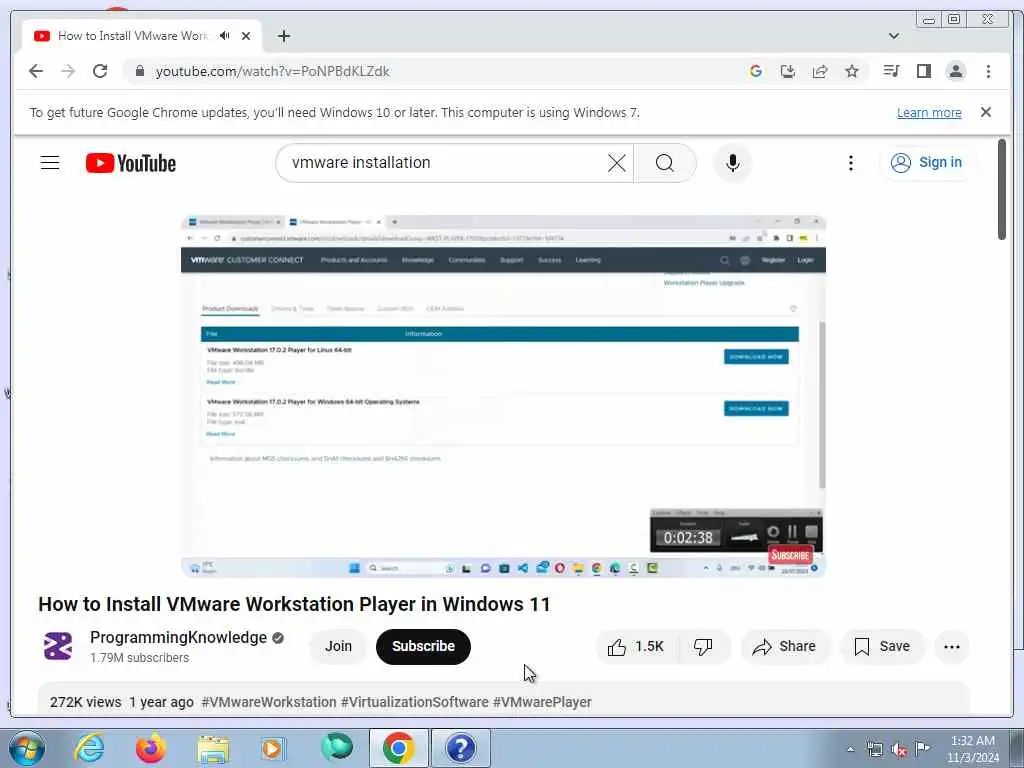This screenshot has height=768, width=1024.
Task: Show hidden tray icons arrow
Action: [850, 749]
